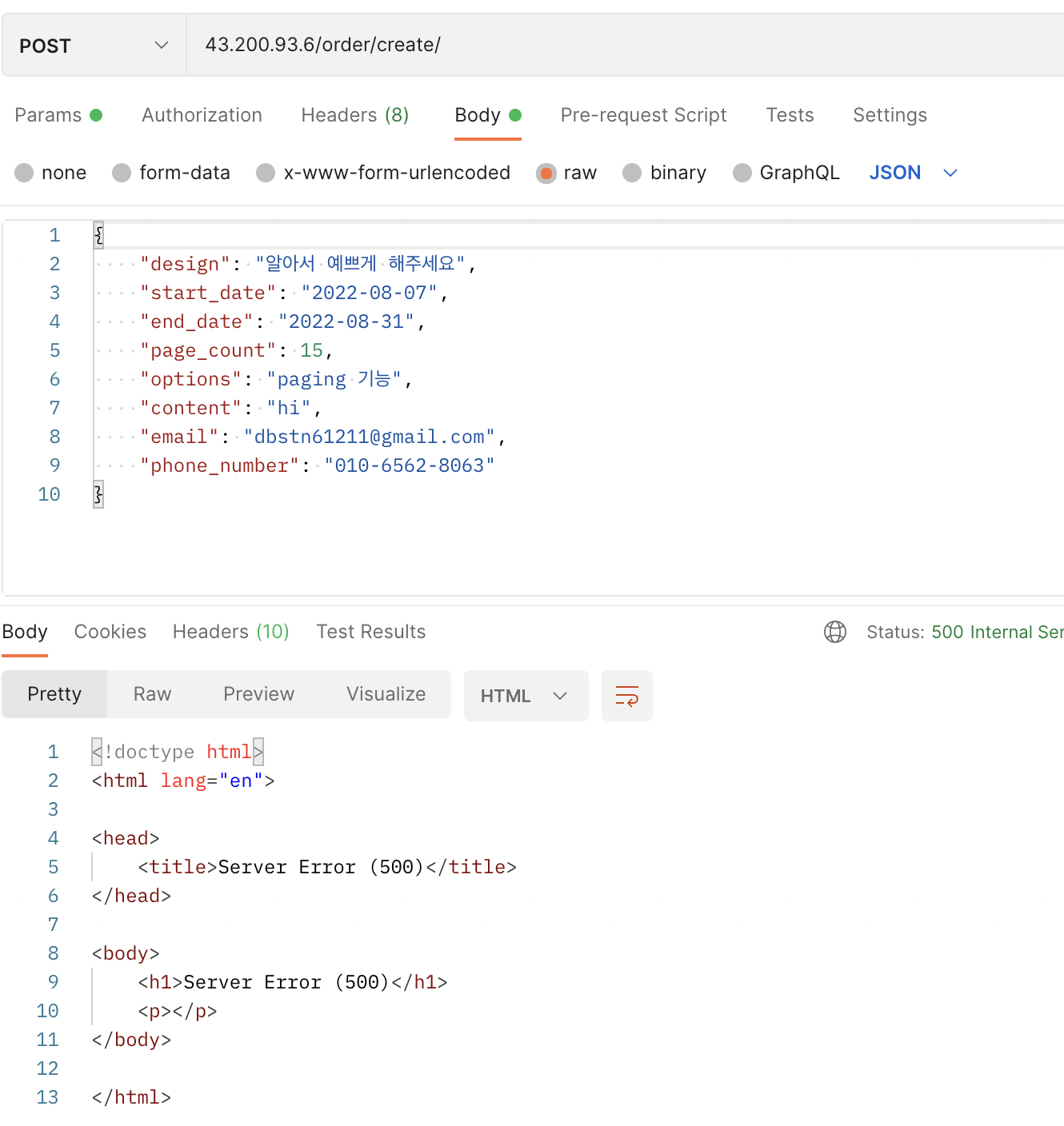Switch to Raw response view

(153, 694)
